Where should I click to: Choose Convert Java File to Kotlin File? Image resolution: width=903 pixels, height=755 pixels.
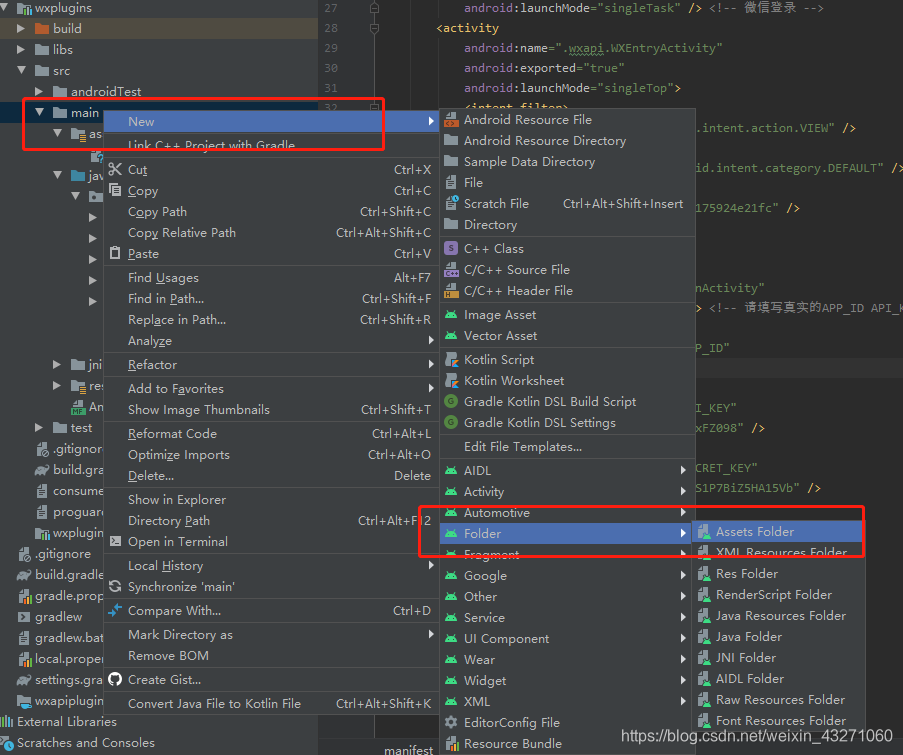[x=271, y=703]
